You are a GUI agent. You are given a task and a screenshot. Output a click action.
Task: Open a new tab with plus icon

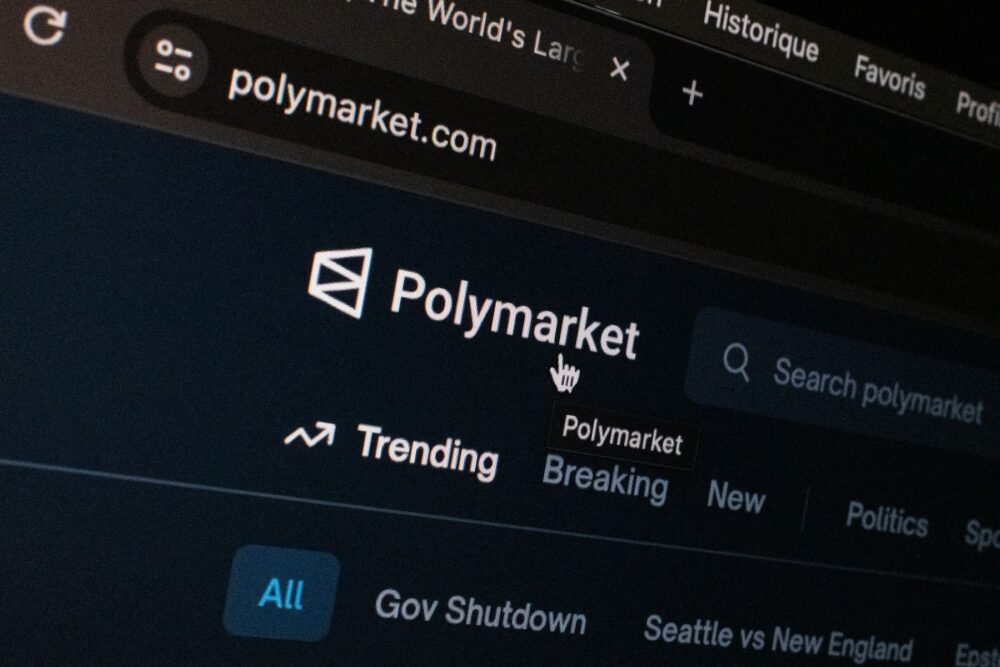point(692,94)
